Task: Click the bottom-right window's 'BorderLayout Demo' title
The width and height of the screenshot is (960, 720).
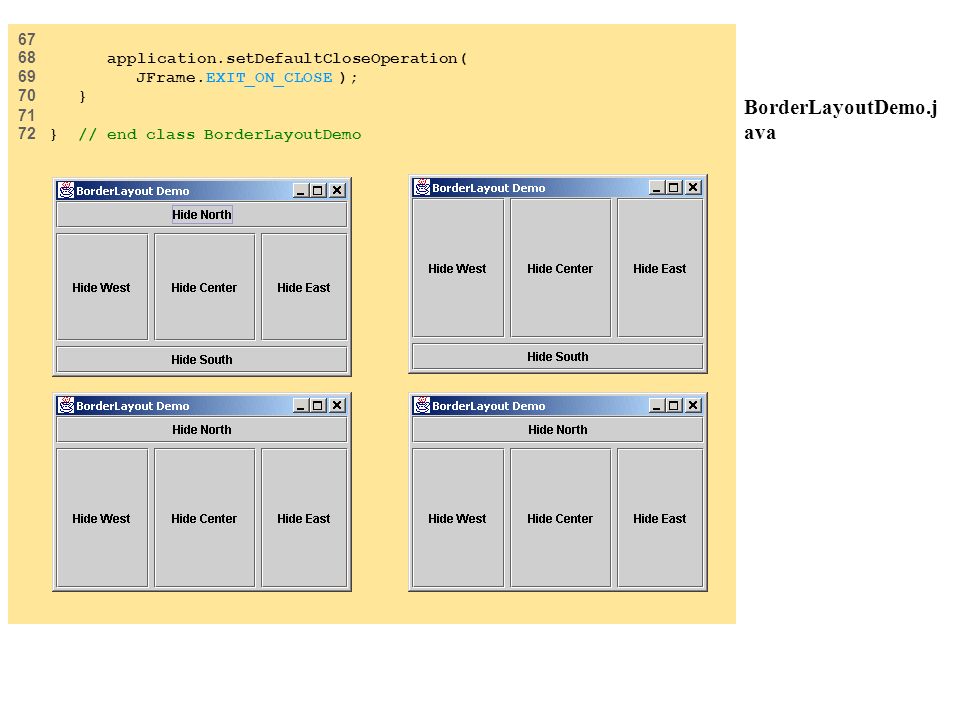Action: click(x=489, y=406)
